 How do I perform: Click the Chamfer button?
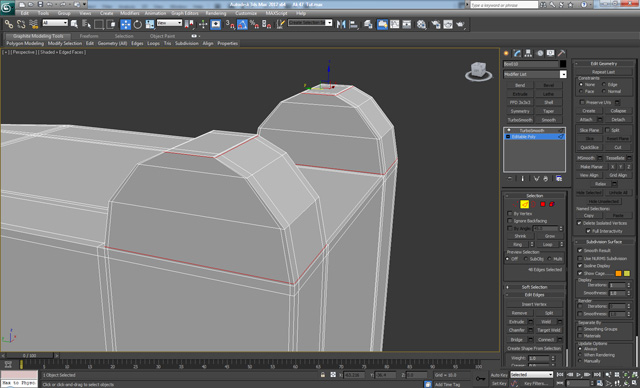(x=517, y=330)
